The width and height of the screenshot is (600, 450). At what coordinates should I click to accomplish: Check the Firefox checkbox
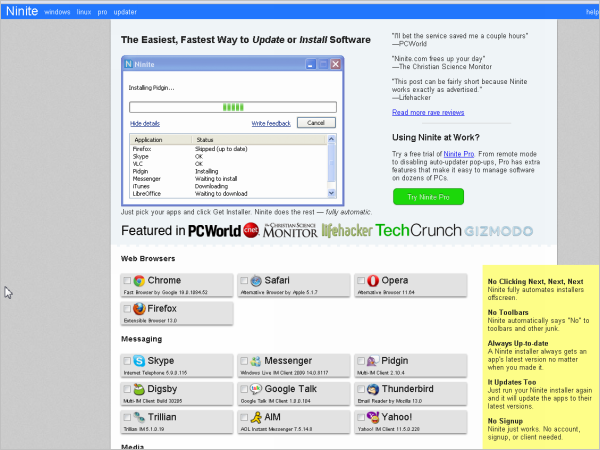click(x=127, y=308)
